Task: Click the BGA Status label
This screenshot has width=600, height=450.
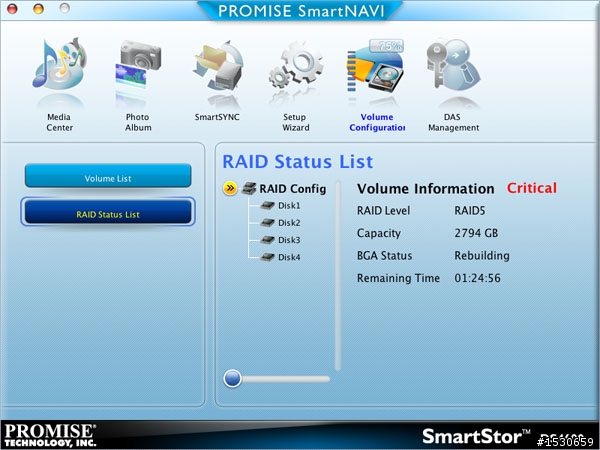Action: [x=384, y=256]
